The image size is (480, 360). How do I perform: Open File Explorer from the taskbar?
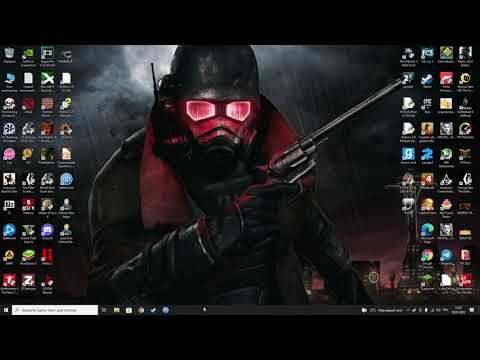pyautogui.click(x=117, y=310)
